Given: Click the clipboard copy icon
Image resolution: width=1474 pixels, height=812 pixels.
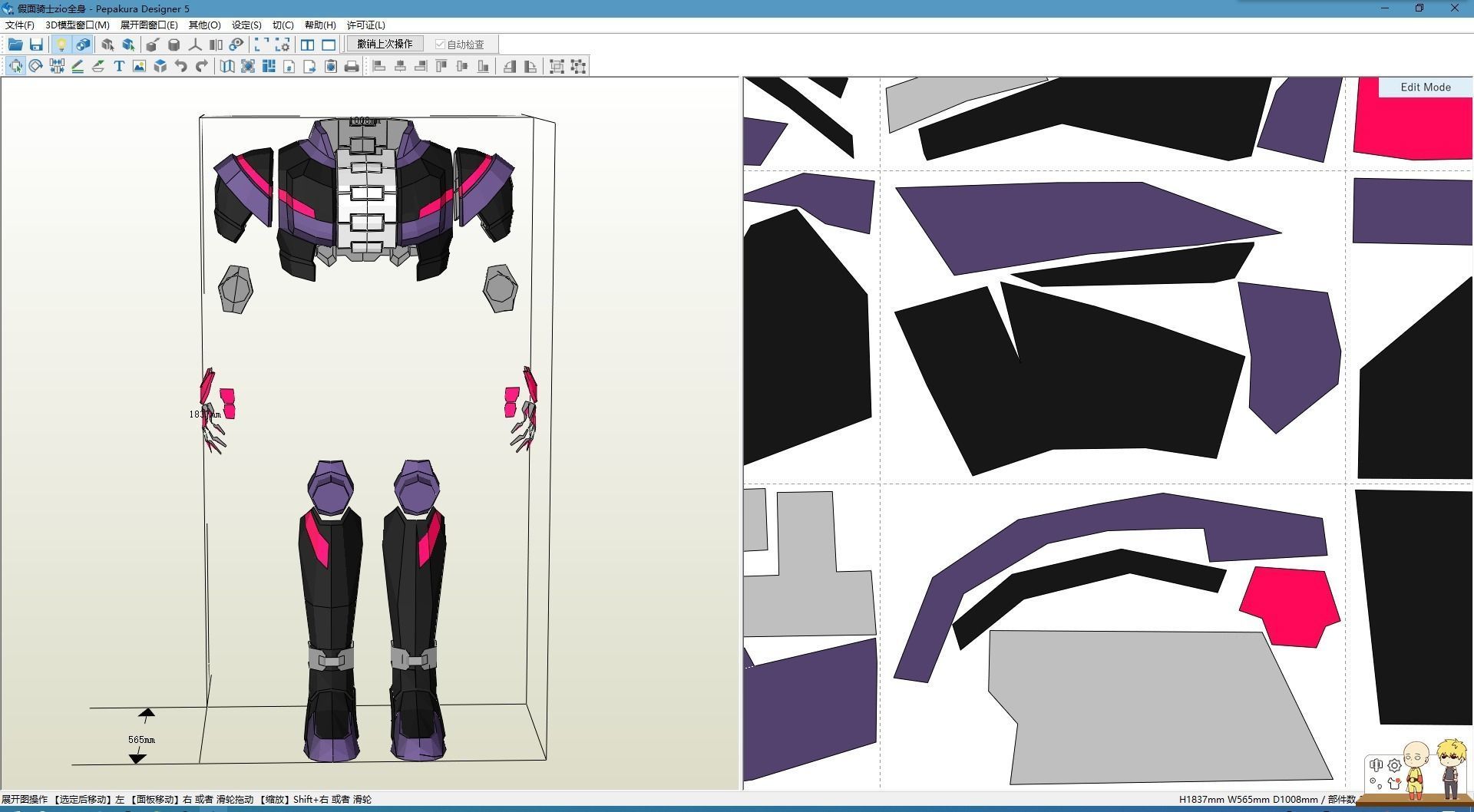Looking at the screenshot, I should pos(331,66).
